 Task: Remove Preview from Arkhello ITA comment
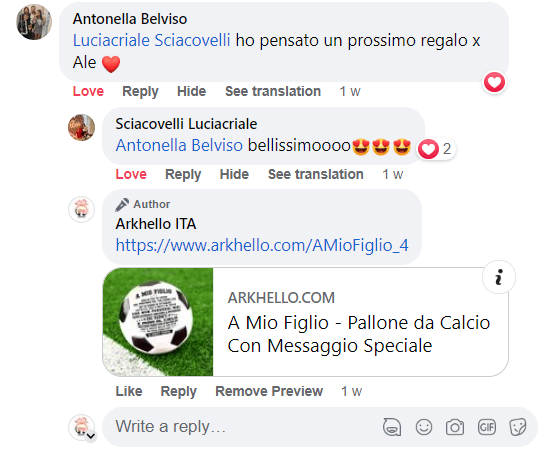pyautogui.click(x=269, y=391)
